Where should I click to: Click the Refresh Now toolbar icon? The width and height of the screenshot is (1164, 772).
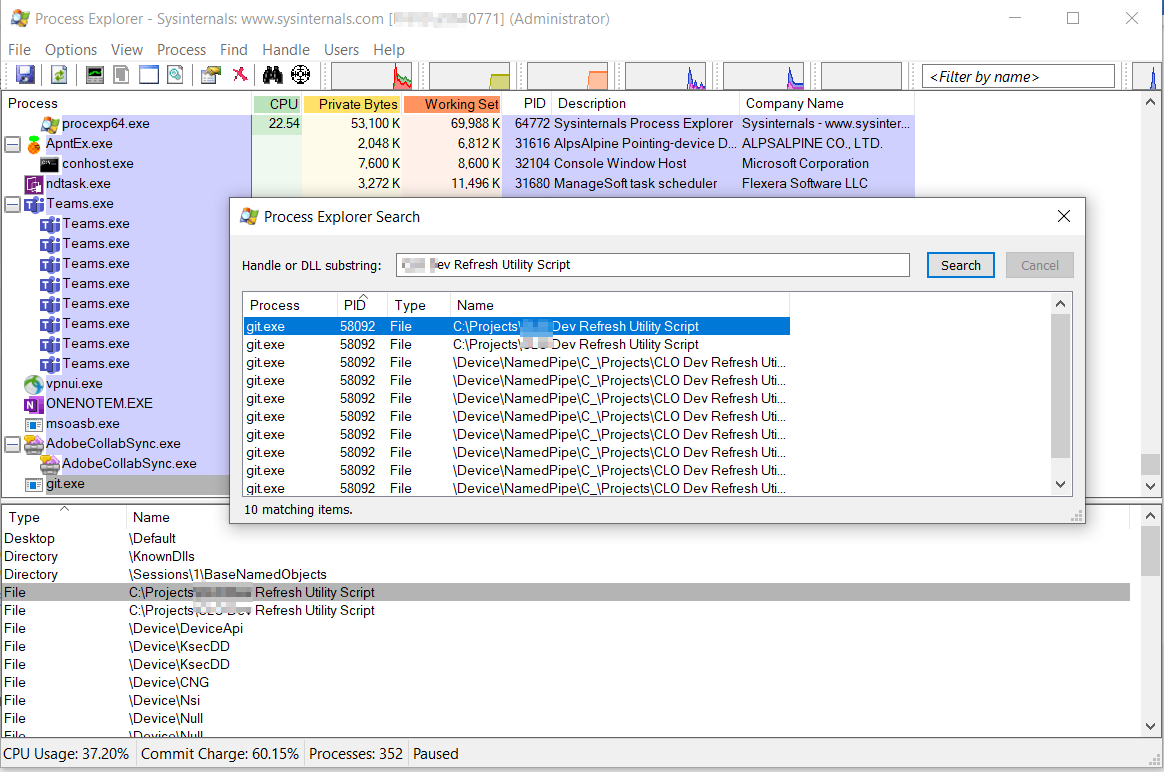[59, 75]
